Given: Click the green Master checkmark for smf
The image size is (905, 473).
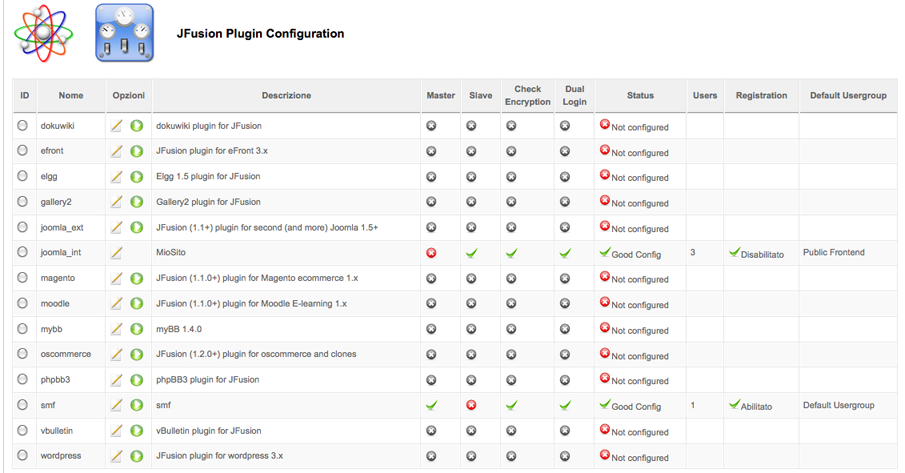Looking at the screenshot, I should (431, 405).
